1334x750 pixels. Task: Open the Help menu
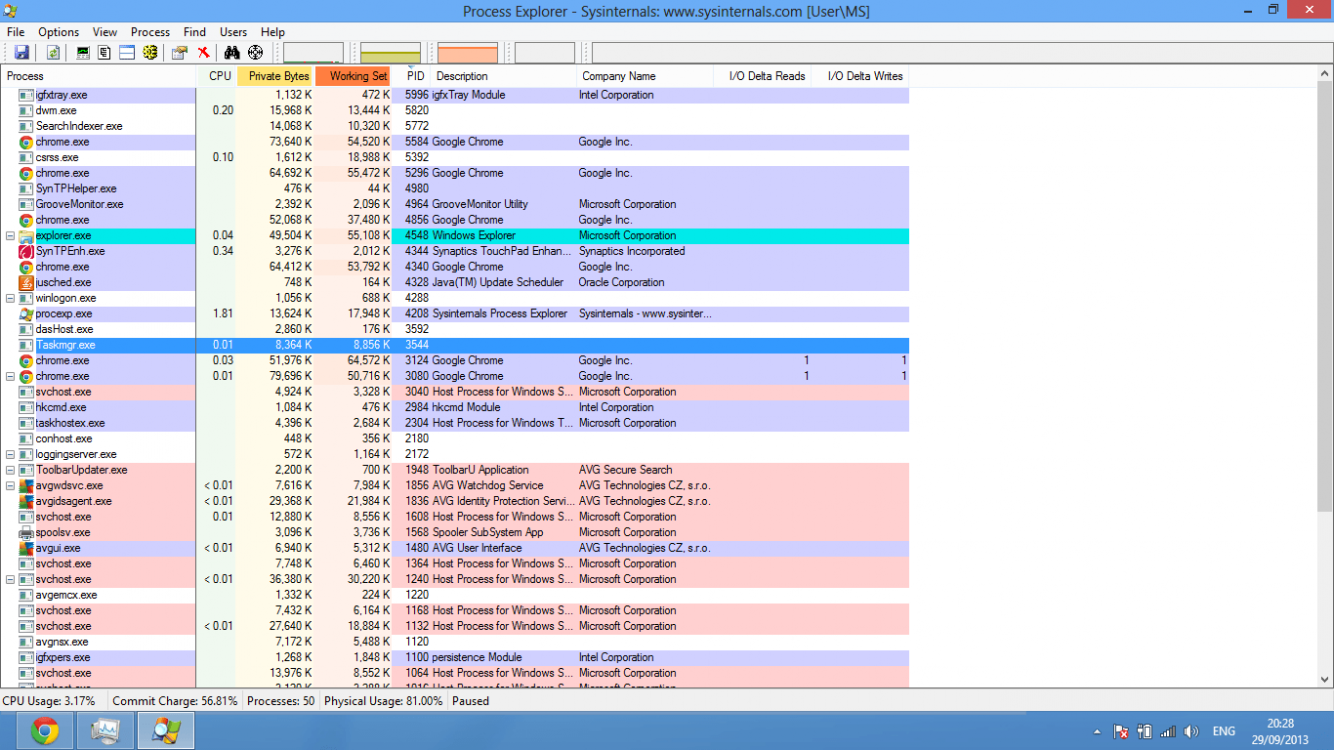273,32
